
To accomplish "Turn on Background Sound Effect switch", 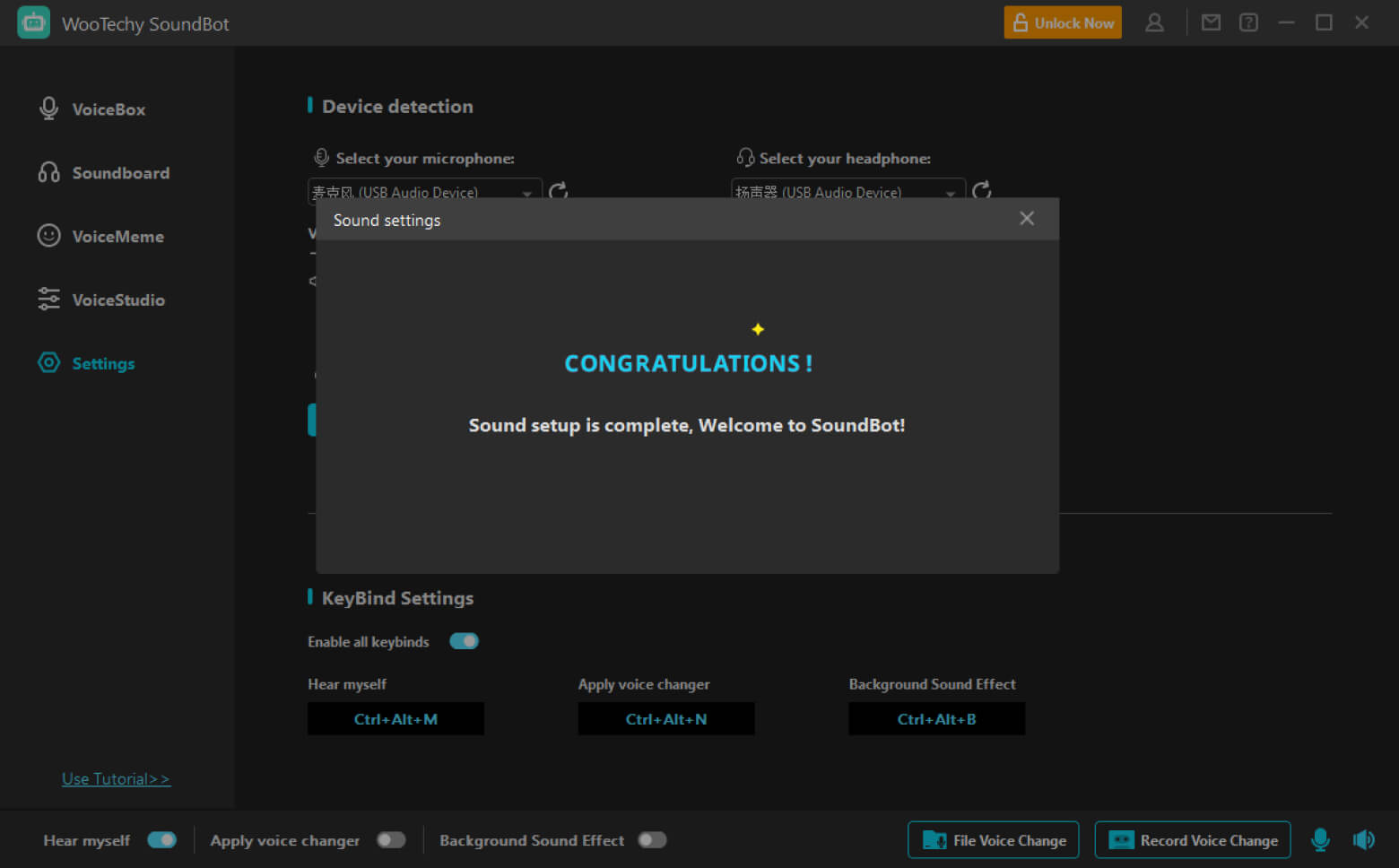I will [652, 840].
